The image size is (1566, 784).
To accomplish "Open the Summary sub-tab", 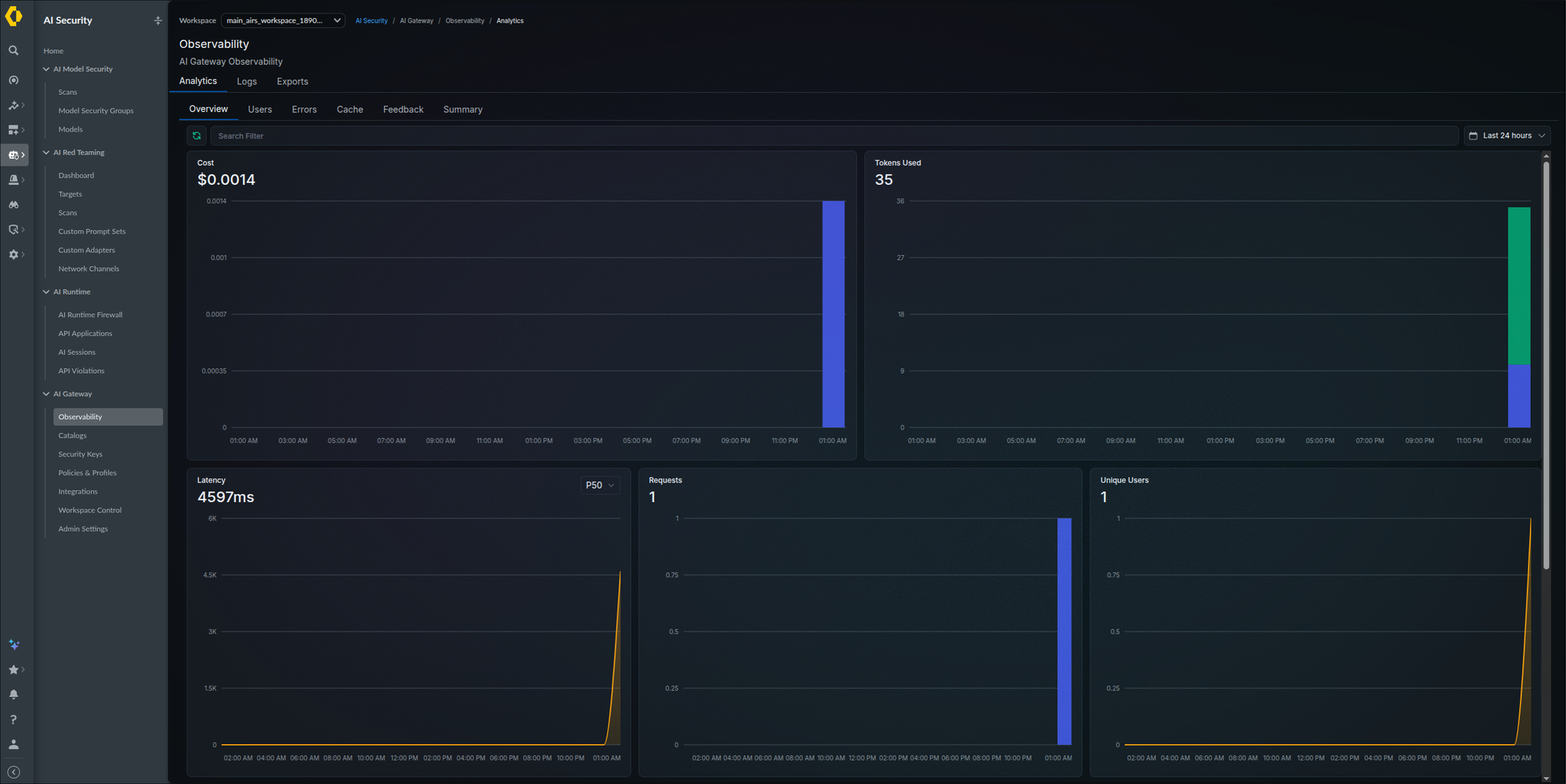I will pos(463,110).
